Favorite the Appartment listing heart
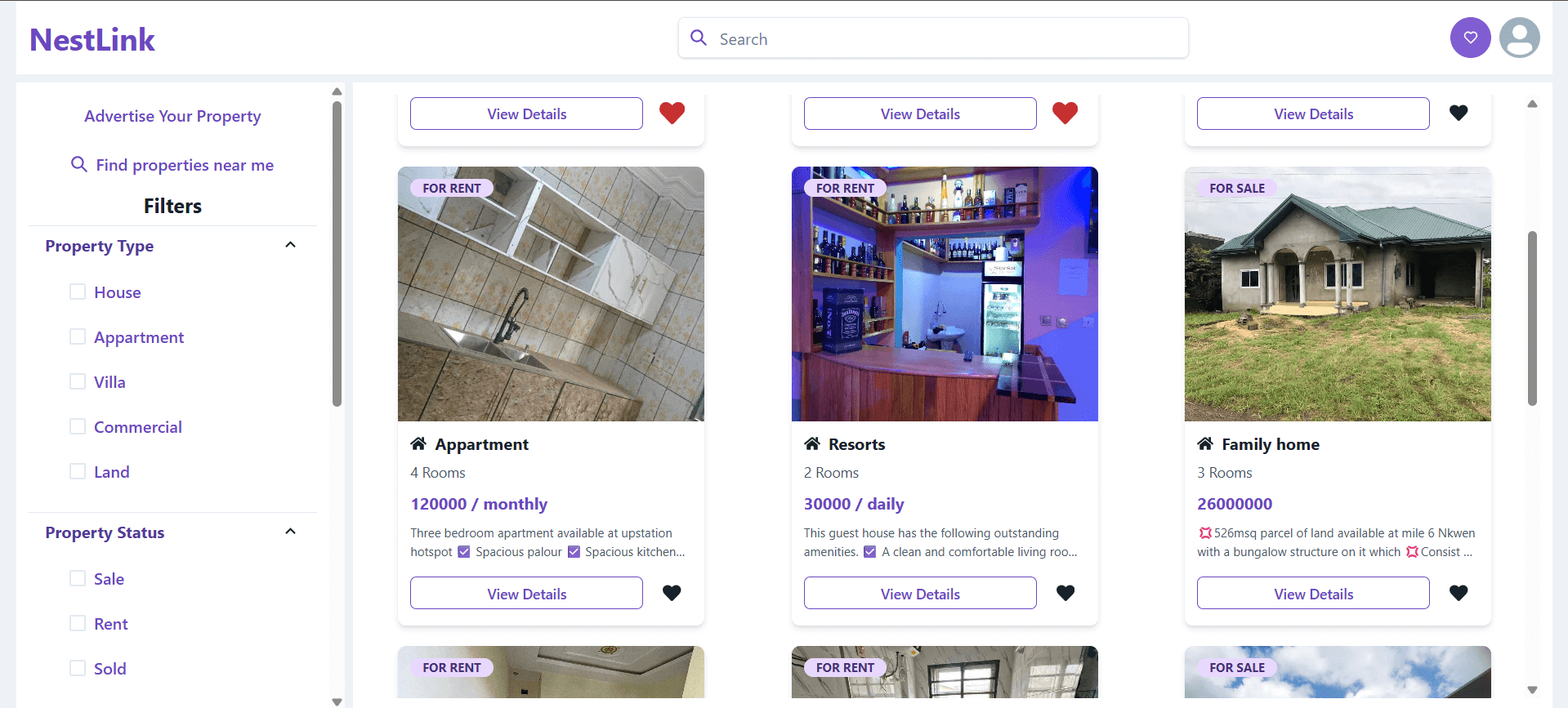1568x708 pixels. 672,593
